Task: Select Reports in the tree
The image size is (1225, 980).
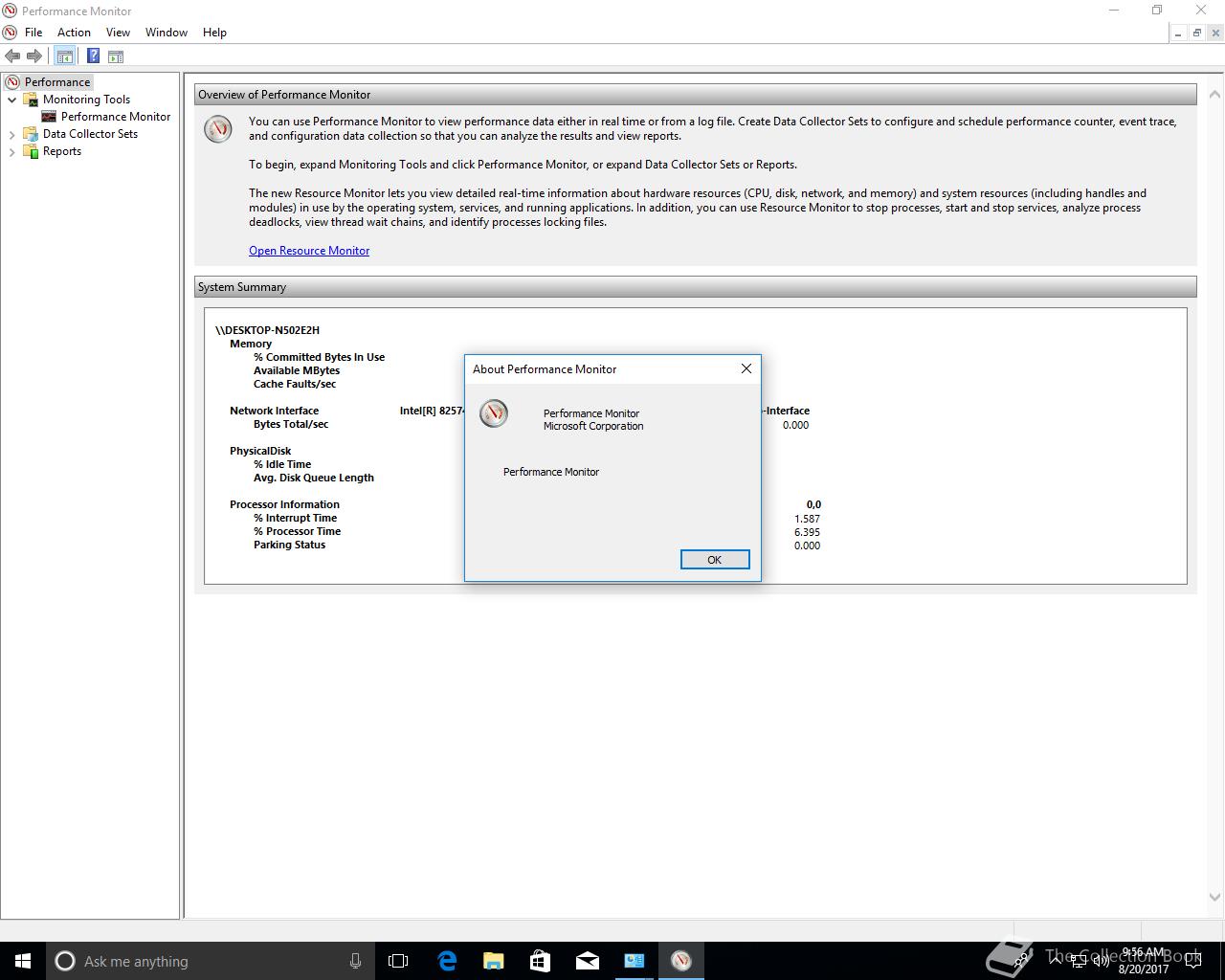Action: tap(62, 151)
